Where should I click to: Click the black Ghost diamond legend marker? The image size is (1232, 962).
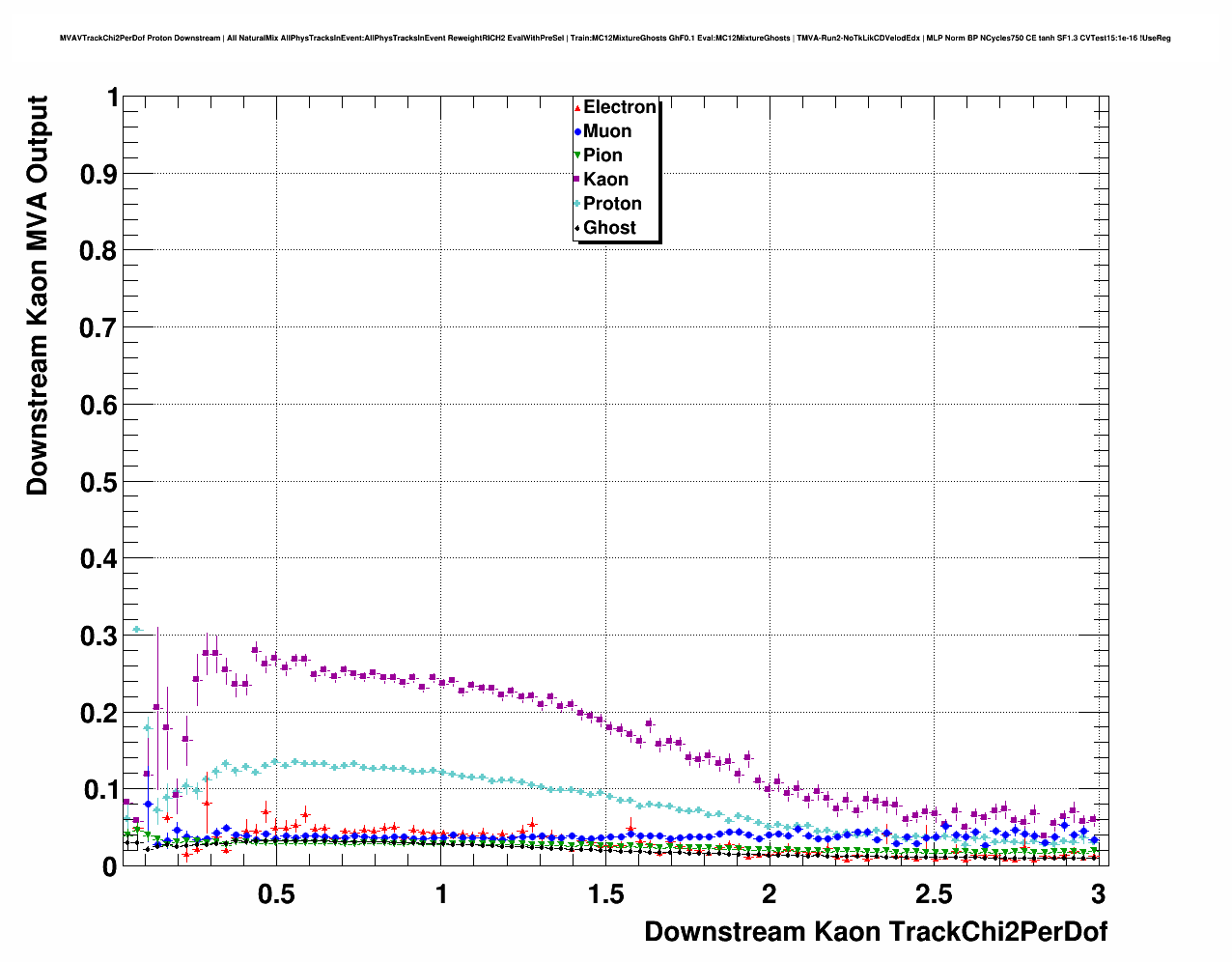[577, 228]
